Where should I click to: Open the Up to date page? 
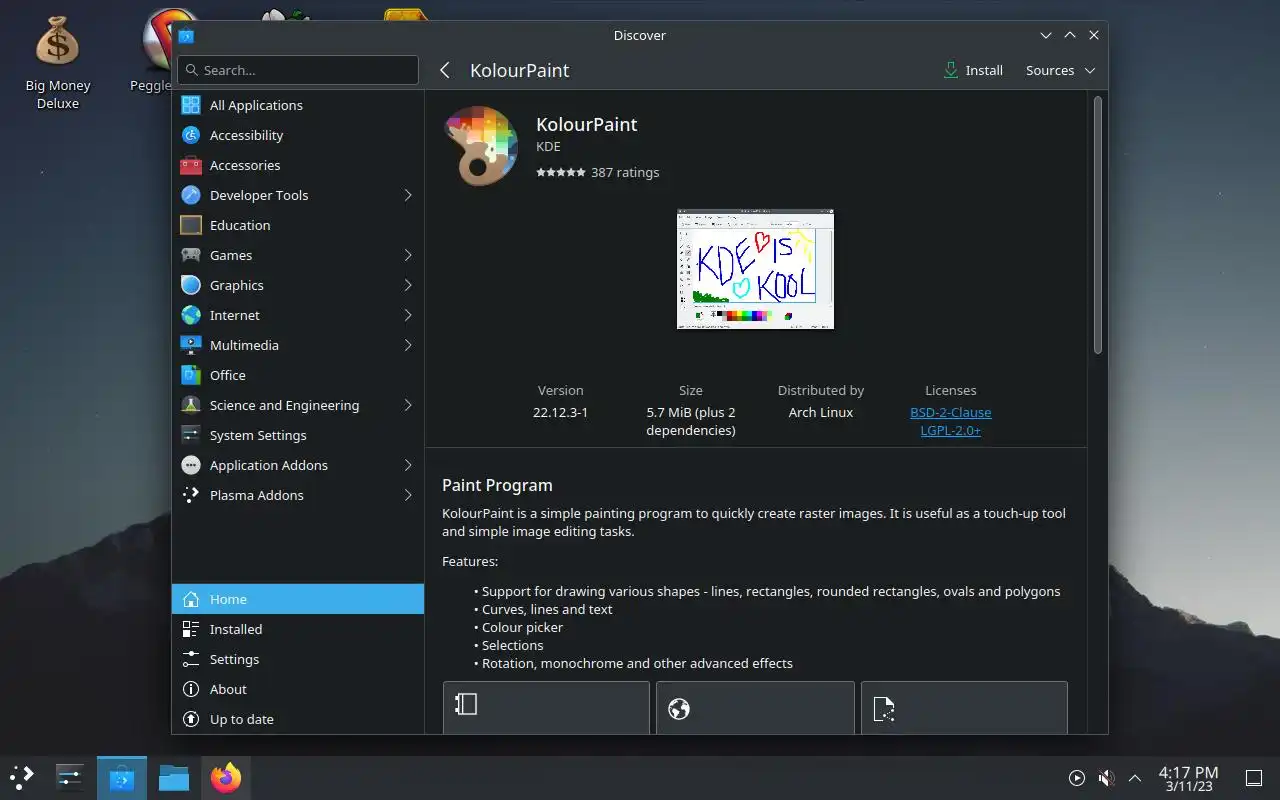click(x=298, y=719)
